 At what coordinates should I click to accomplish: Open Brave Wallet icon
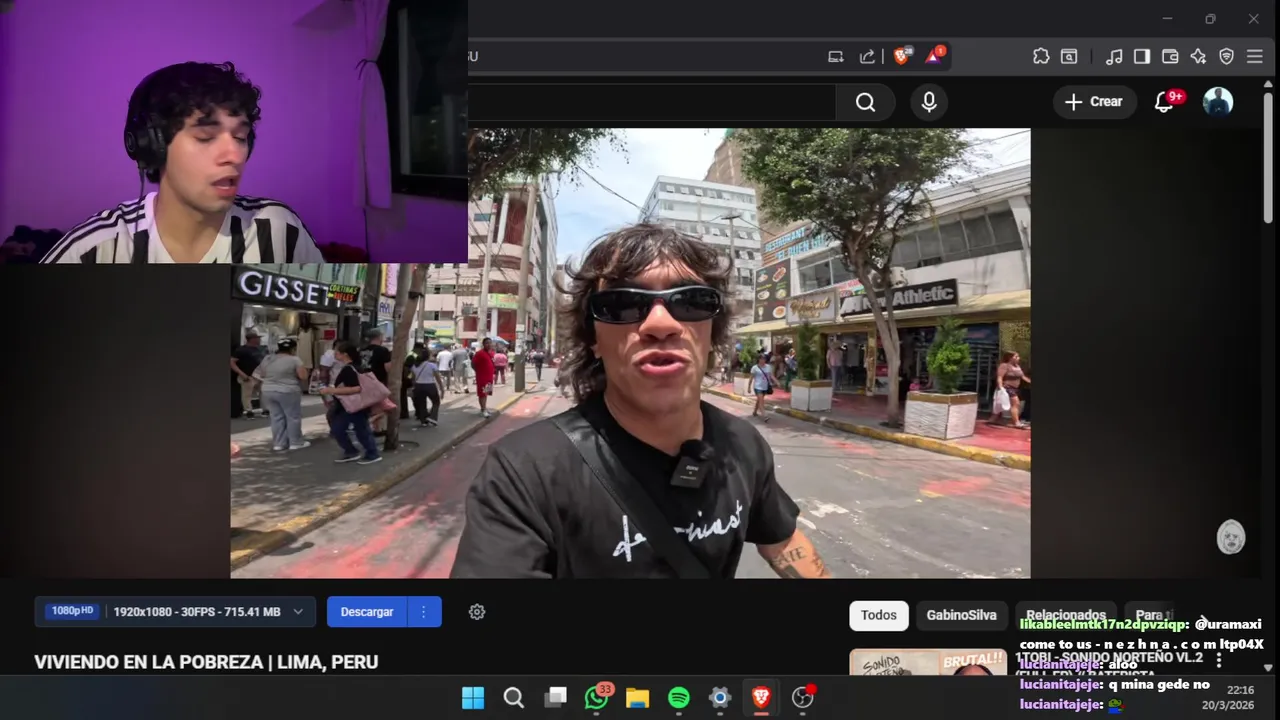(x=1170, y=57)
